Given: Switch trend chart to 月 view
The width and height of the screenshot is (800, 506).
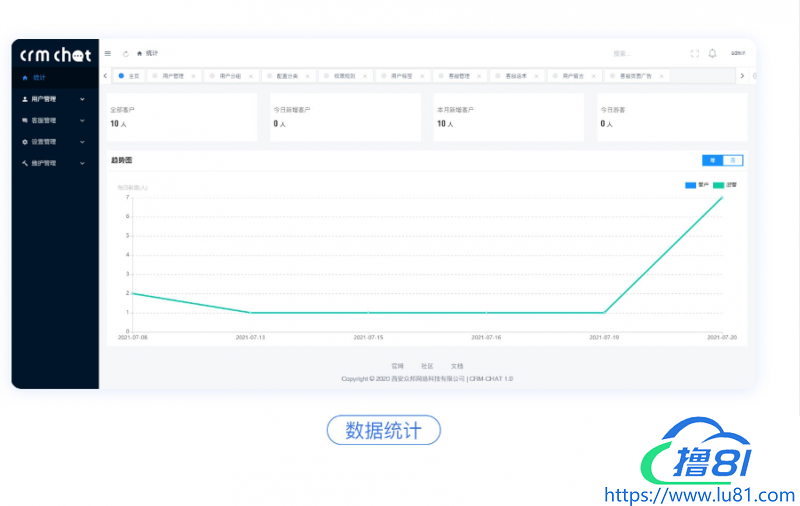Looking at the screenshot, I should coord(733,160).
